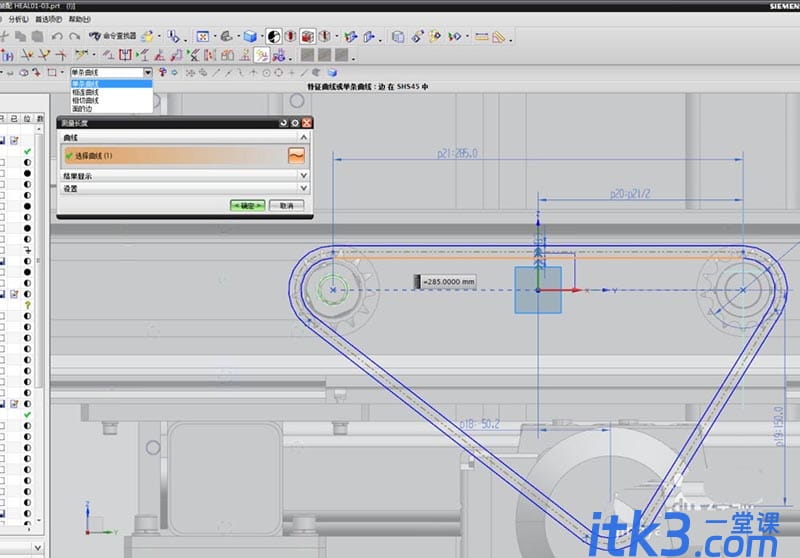Click the p18=50.2 dimension text
Screen dimensions: 800x558
pos(480,424)
